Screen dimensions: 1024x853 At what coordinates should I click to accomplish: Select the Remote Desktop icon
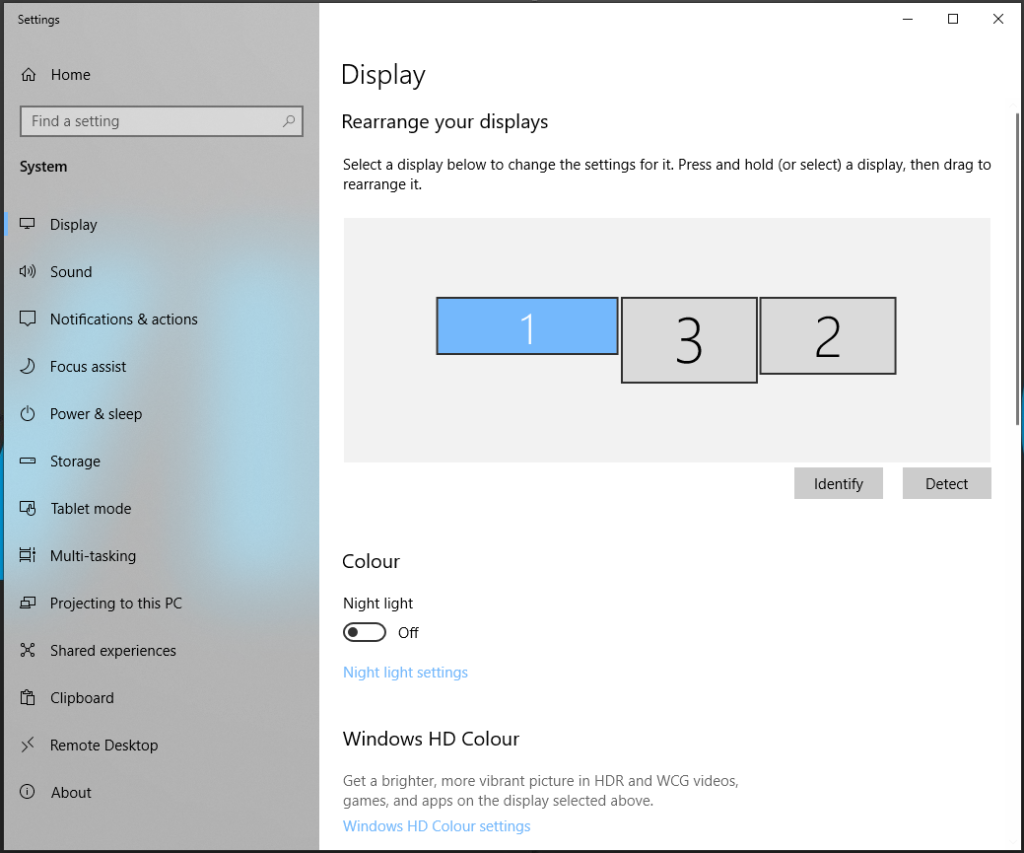(x=28, y=745)
